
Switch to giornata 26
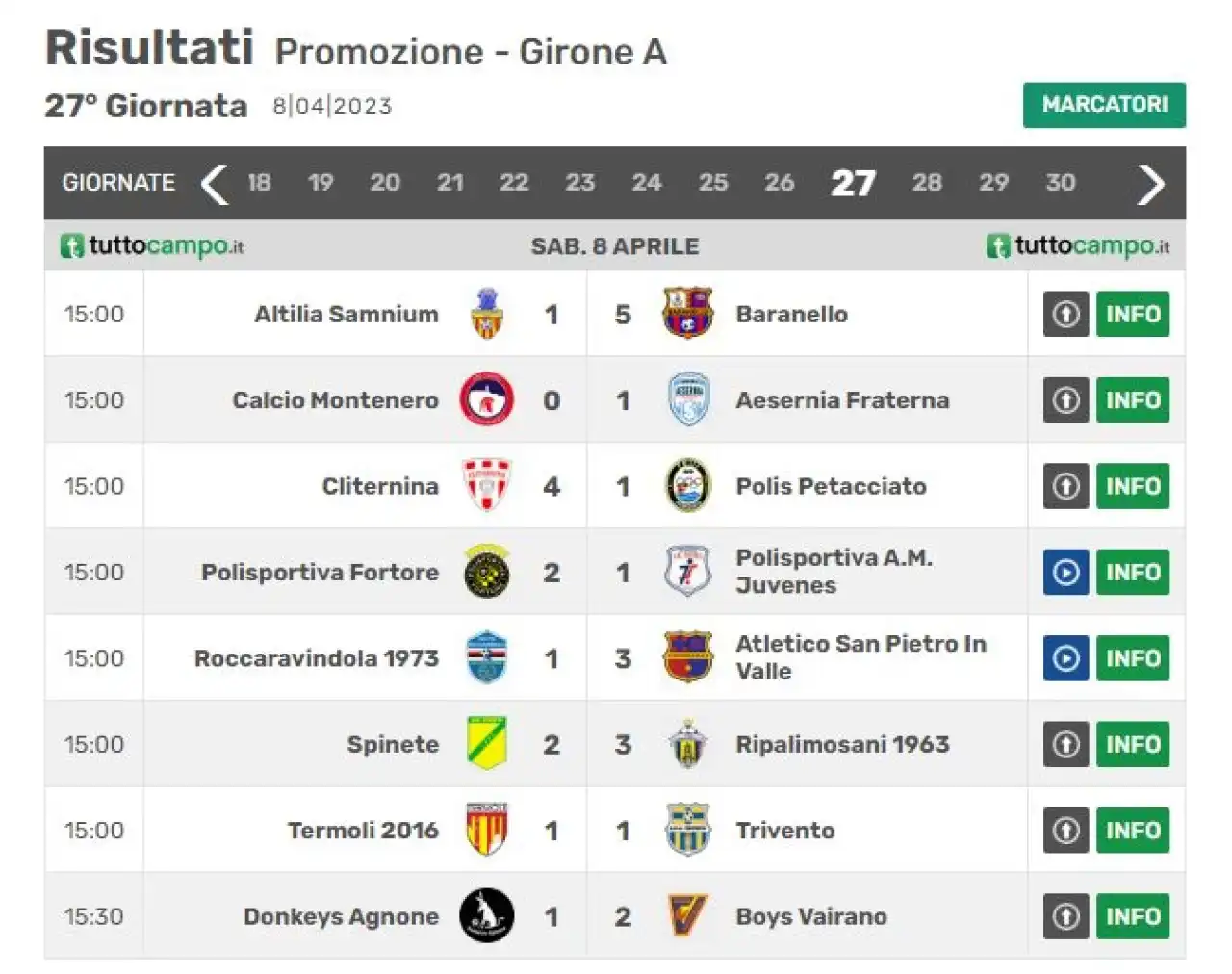point(779,183)
